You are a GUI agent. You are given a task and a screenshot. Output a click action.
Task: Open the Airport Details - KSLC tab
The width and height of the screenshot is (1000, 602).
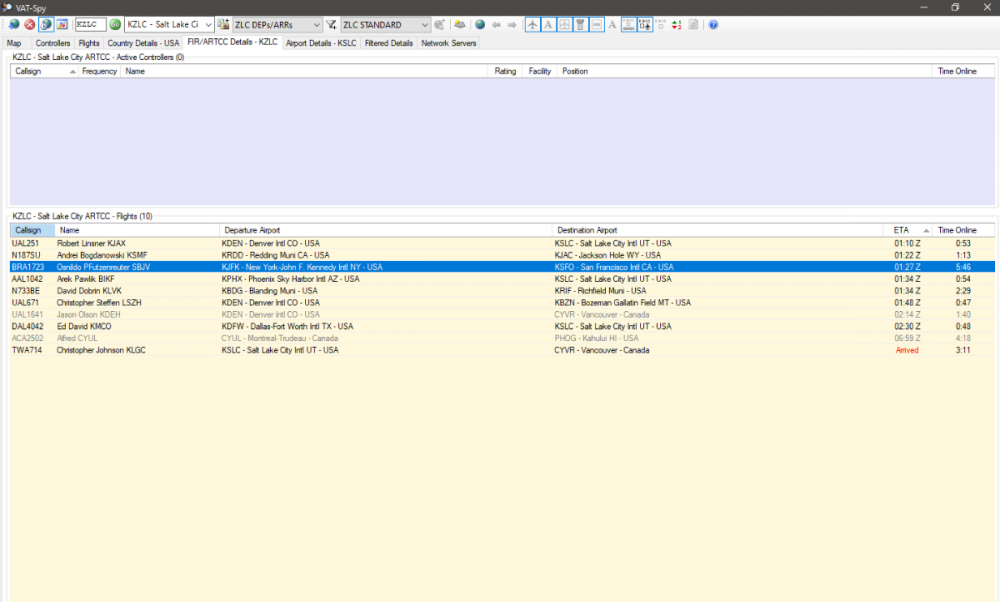pos(321,43)
